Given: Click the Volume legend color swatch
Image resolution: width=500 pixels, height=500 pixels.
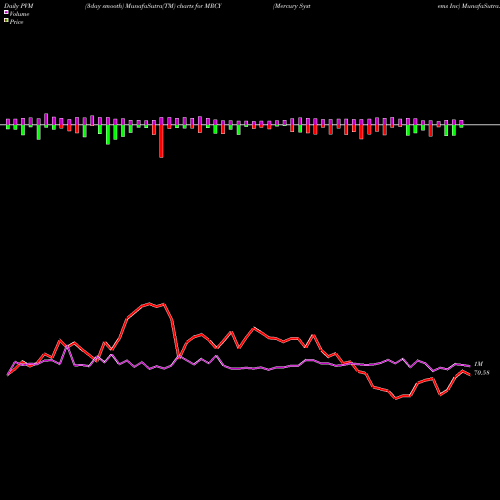Looking at the screenshot, I should [6, 12].
